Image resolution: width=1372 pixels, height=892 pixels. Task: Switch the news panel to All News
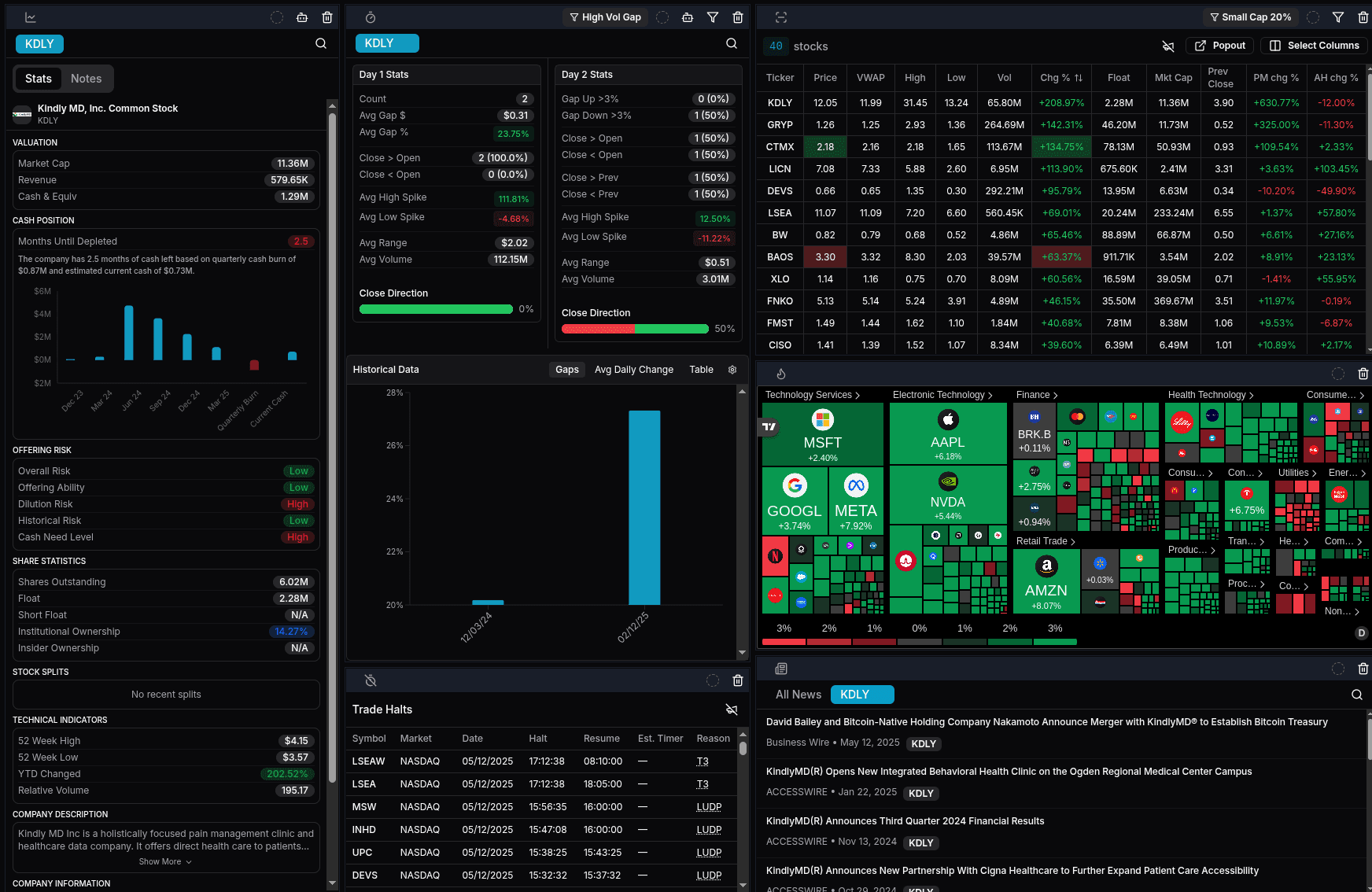[x=798, y=695]
